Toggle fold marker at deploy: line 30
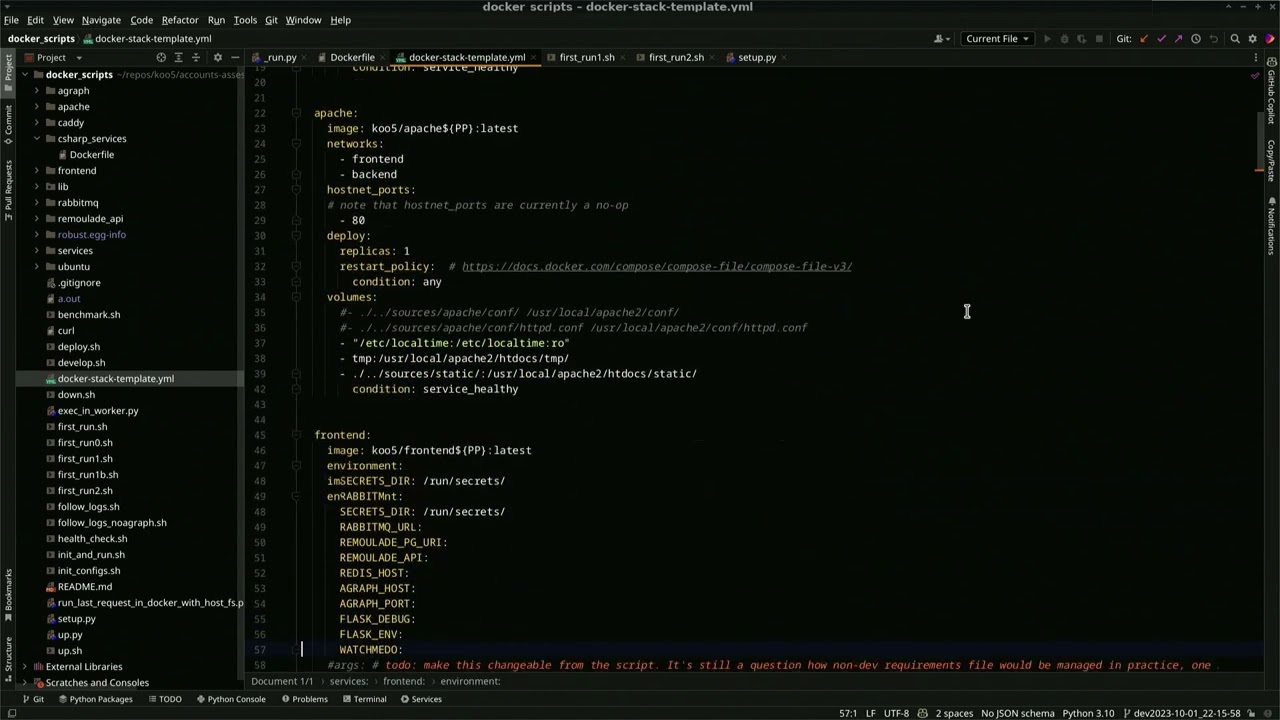Viewport: 1280px width, 720px height. click(x=296, y=236)
